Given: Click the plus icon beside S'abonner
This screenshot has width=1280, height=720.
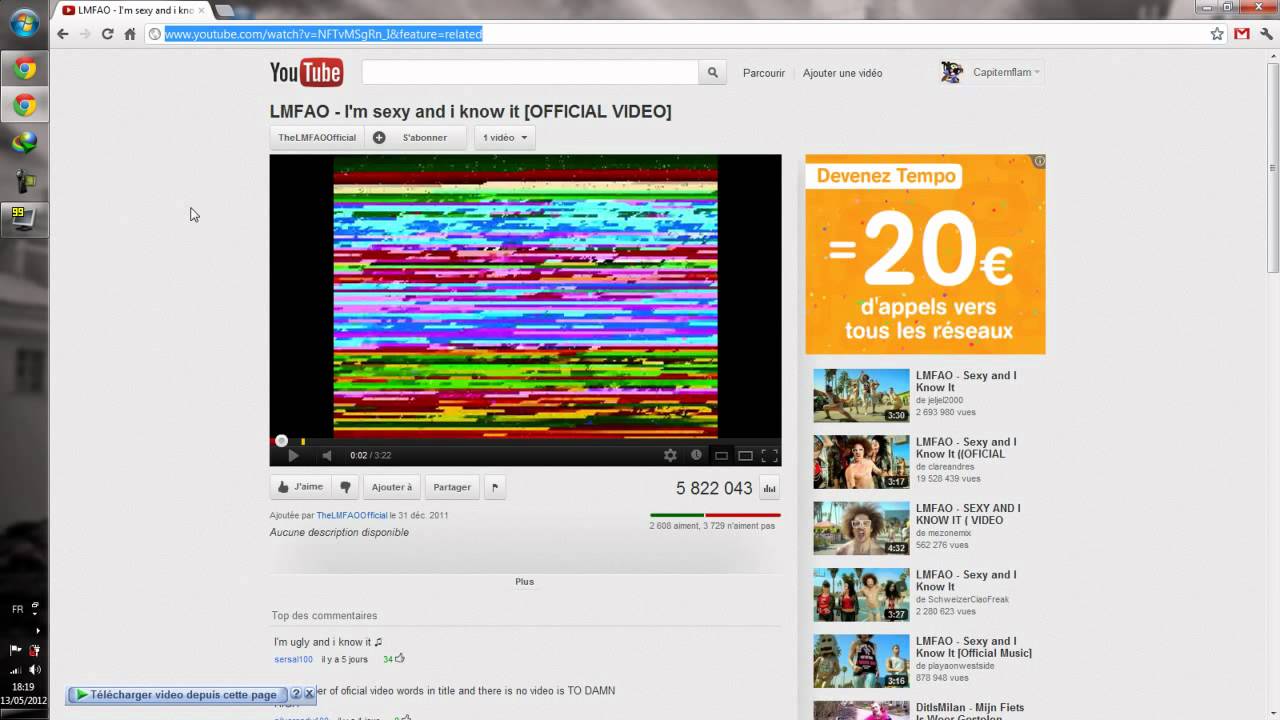Looking at the screenshot, I should tap(379, 137).
